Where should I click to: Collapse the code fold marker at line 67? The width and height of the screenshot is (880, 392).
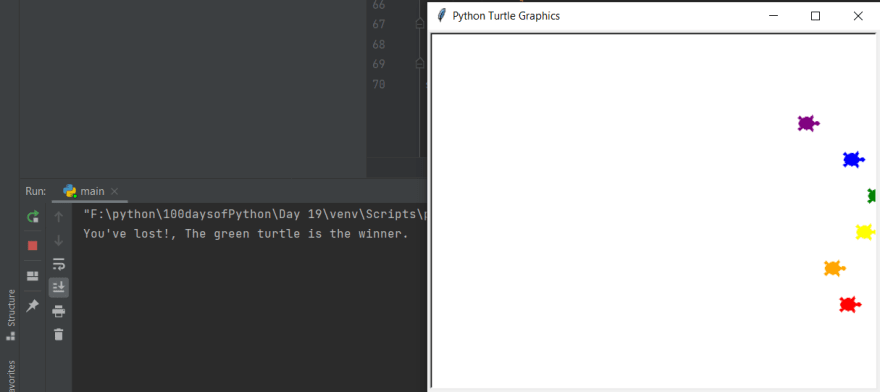[x=419, y=24]
